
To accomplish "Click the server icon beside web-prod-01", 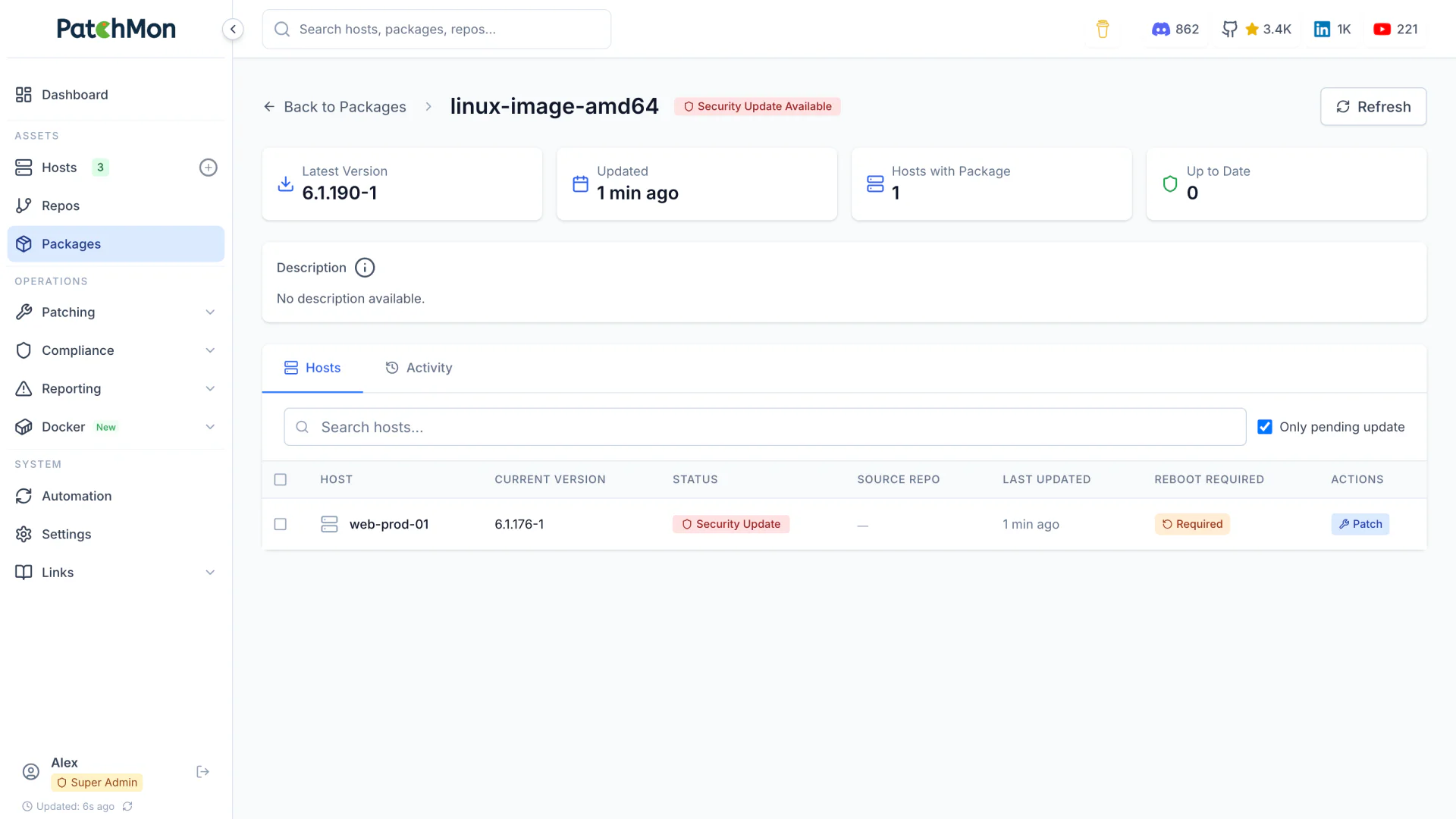I will coord(329,524).
